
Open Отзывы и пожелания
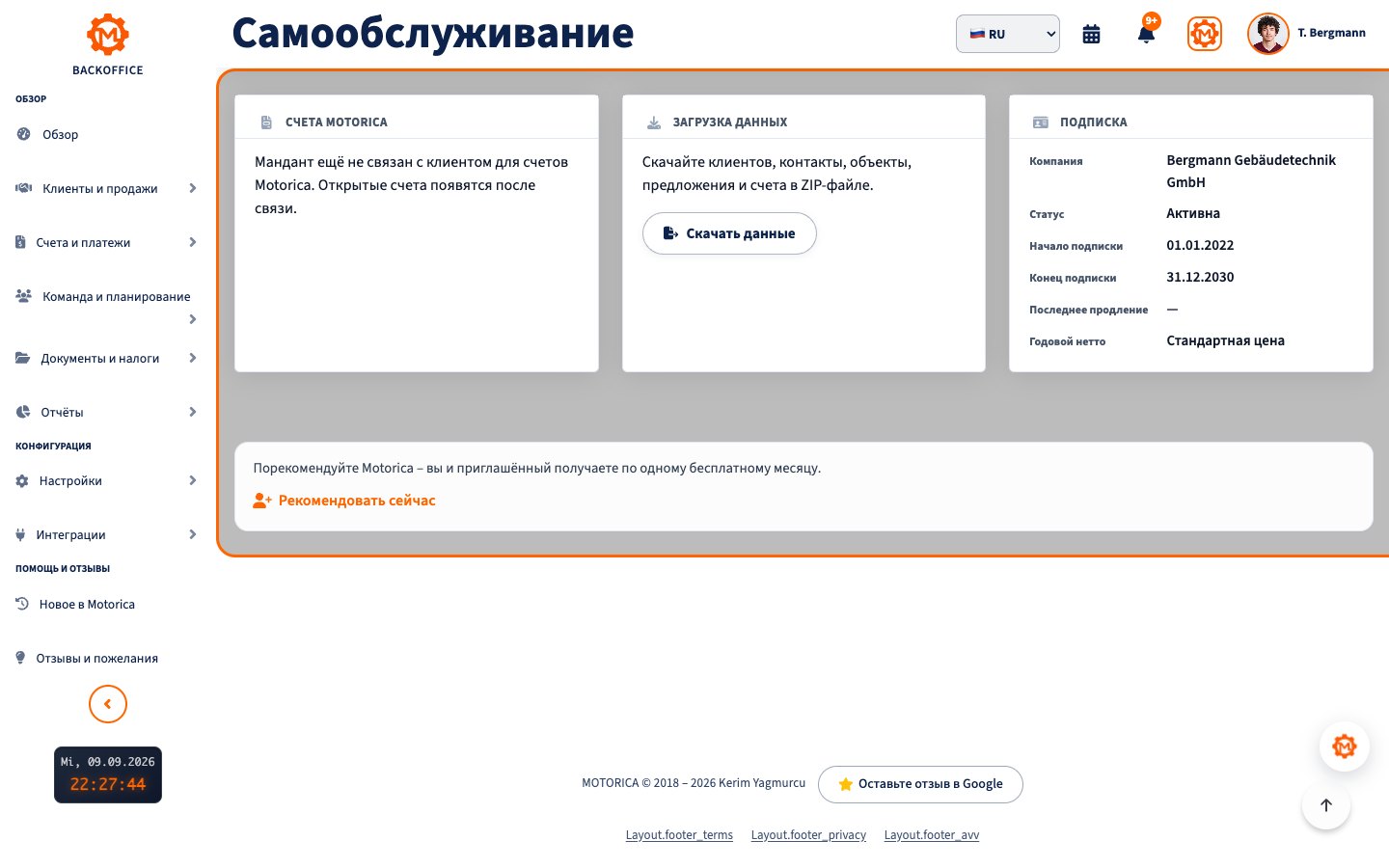pyautogui.click(x=96, y=659)
